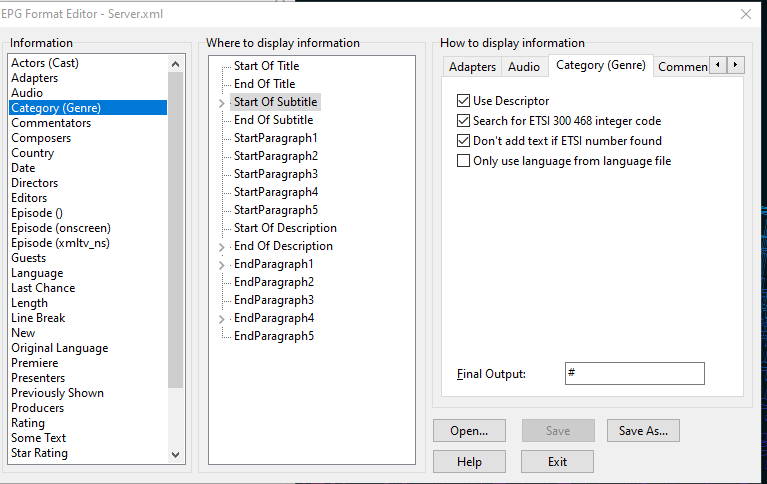Switch to the Adapters tab
This screenshot has width=767, height=484.
[x=472, y=67]
